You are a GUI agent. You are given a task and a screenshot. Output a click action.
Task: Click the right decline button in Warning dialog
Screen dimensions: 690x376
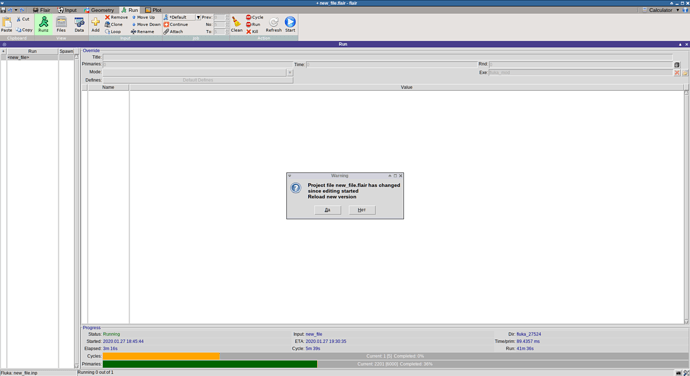(362, 210)
